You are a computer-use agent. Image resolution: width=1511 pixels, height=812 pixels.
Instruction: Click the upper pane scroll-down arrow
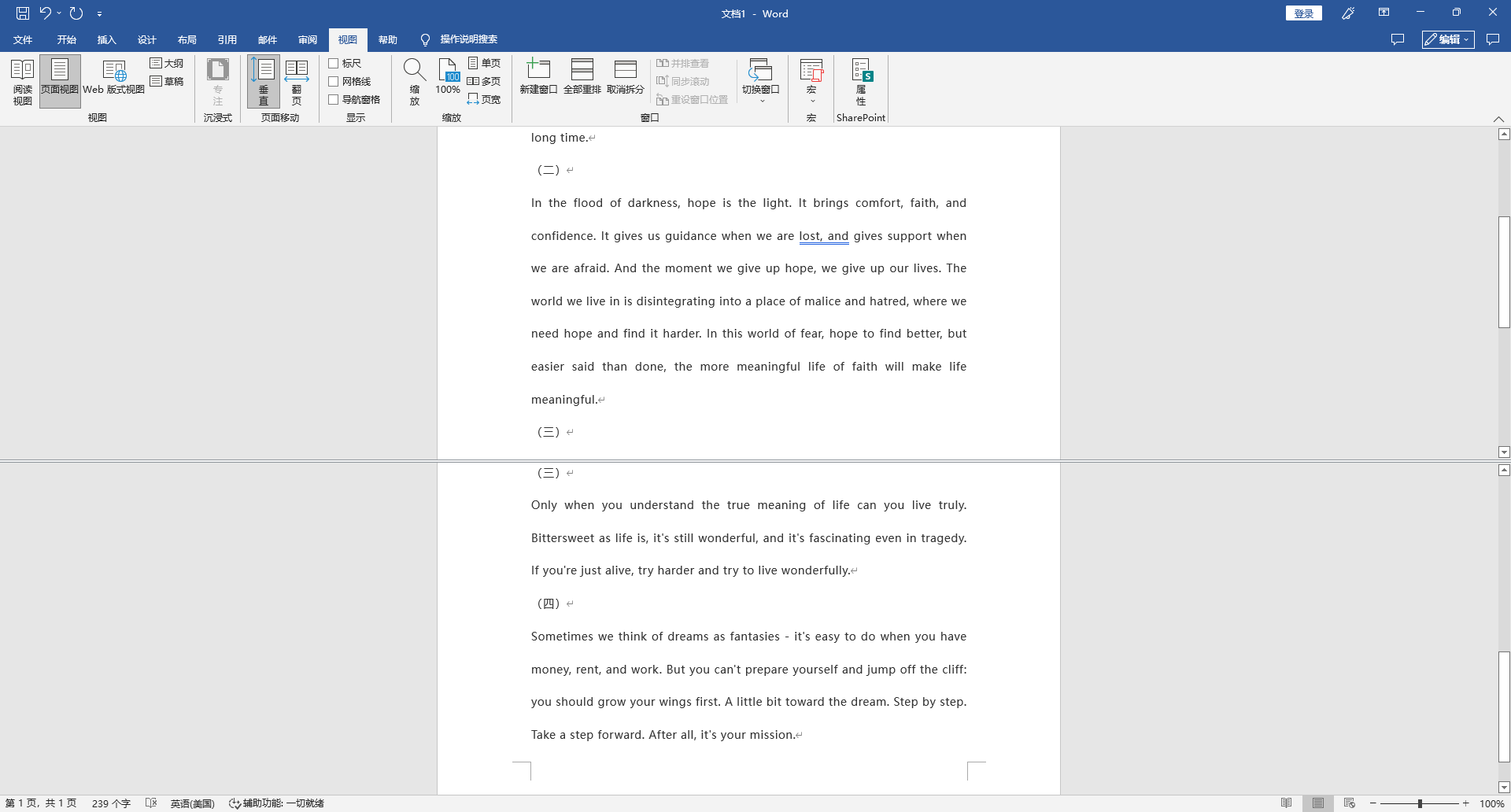(1504, 452)
